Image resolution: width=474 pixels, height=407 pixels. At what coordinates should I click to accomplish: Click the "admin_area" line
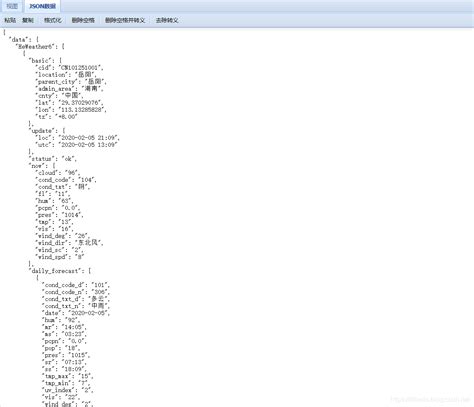pos(69,89)
